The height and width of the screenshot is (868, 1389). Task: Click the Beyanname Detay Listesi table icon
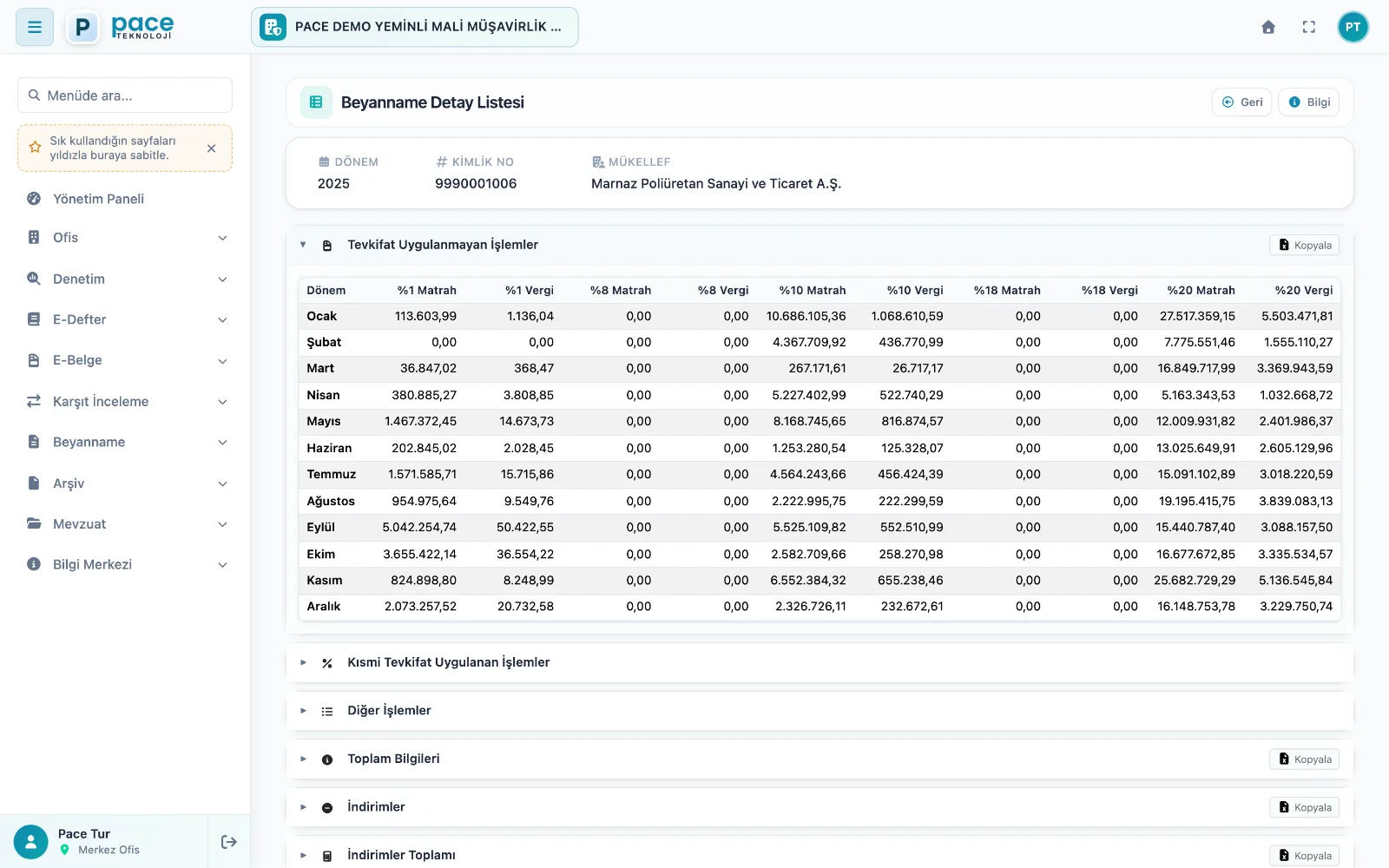point(316,102)
